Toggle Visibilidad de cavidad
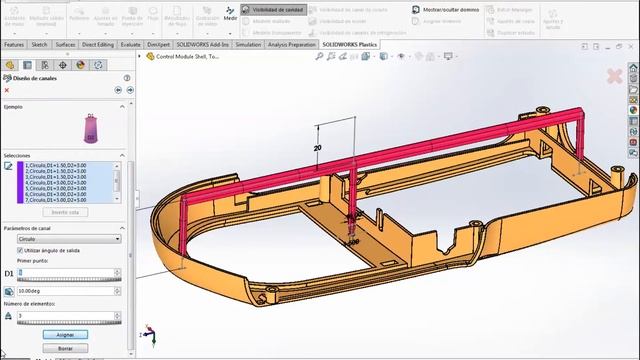This screenshot has width=640, height=360. (x=273, y=9)
